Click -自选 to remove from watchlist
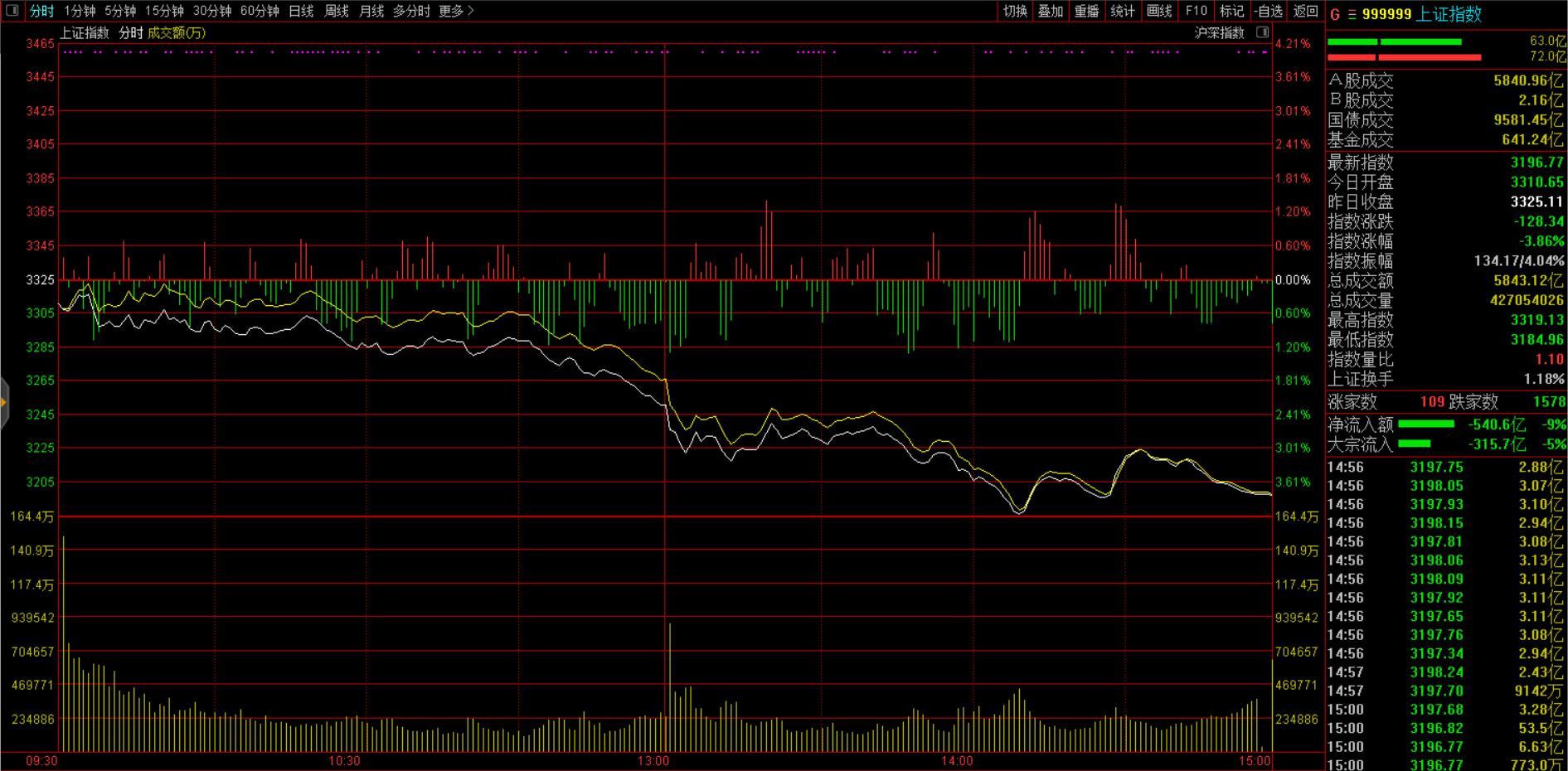Image resolution: width=1568 pixels, height=771 pixels. 1269,11
